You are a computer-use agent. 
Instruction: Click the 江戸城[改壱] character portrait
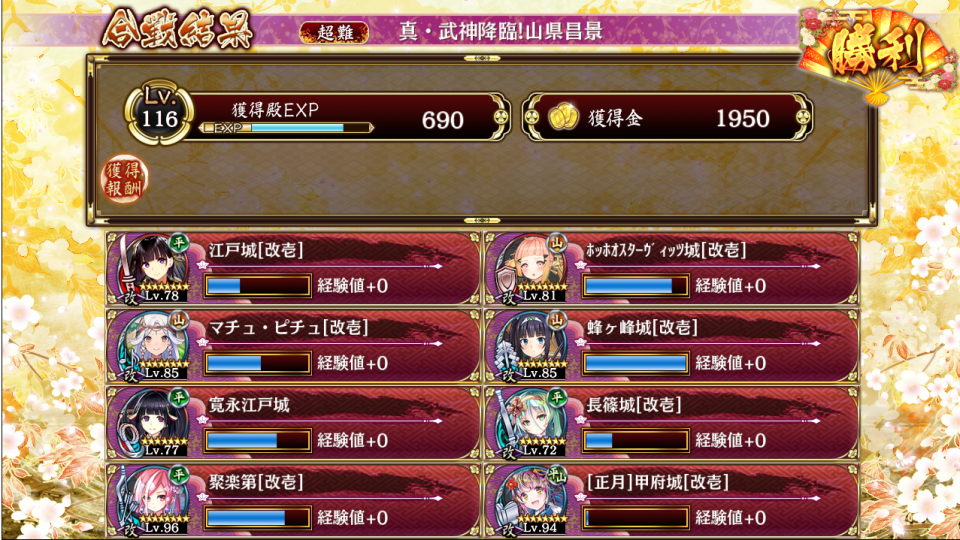pyautogui.click(x=153, y=268)
